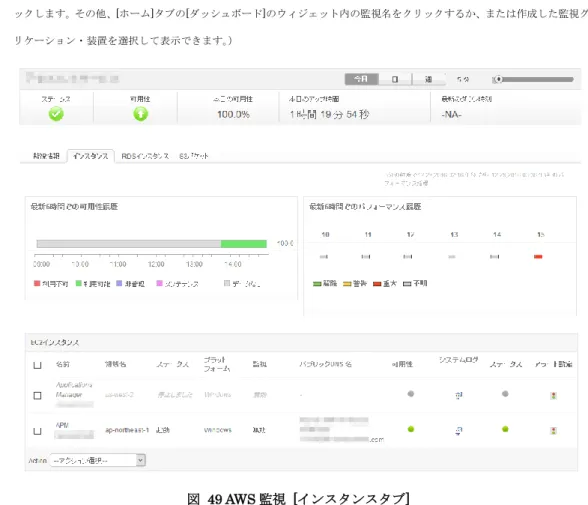Image resolution: width=588 pixels, height=505 pixels.
Task: Click the 重大 critical legend item
Action: coord(385,283)
